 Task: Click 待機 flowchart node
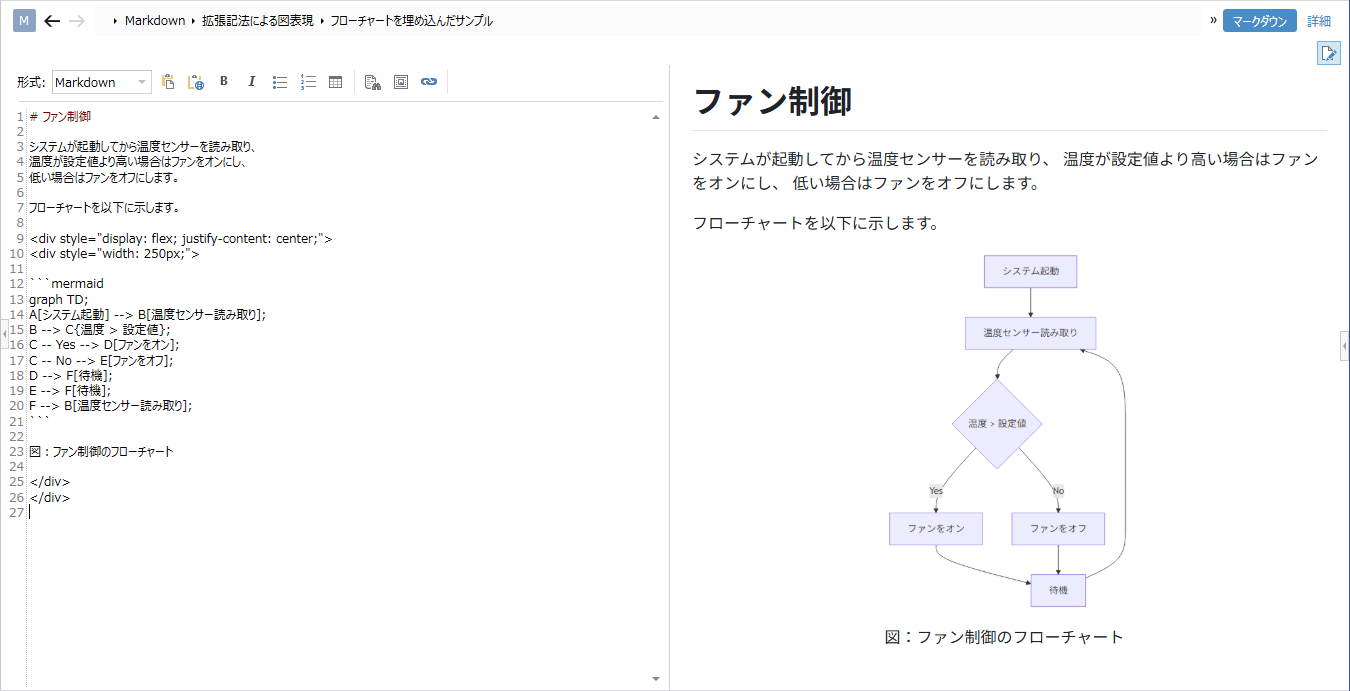(x=1058, y=590)
